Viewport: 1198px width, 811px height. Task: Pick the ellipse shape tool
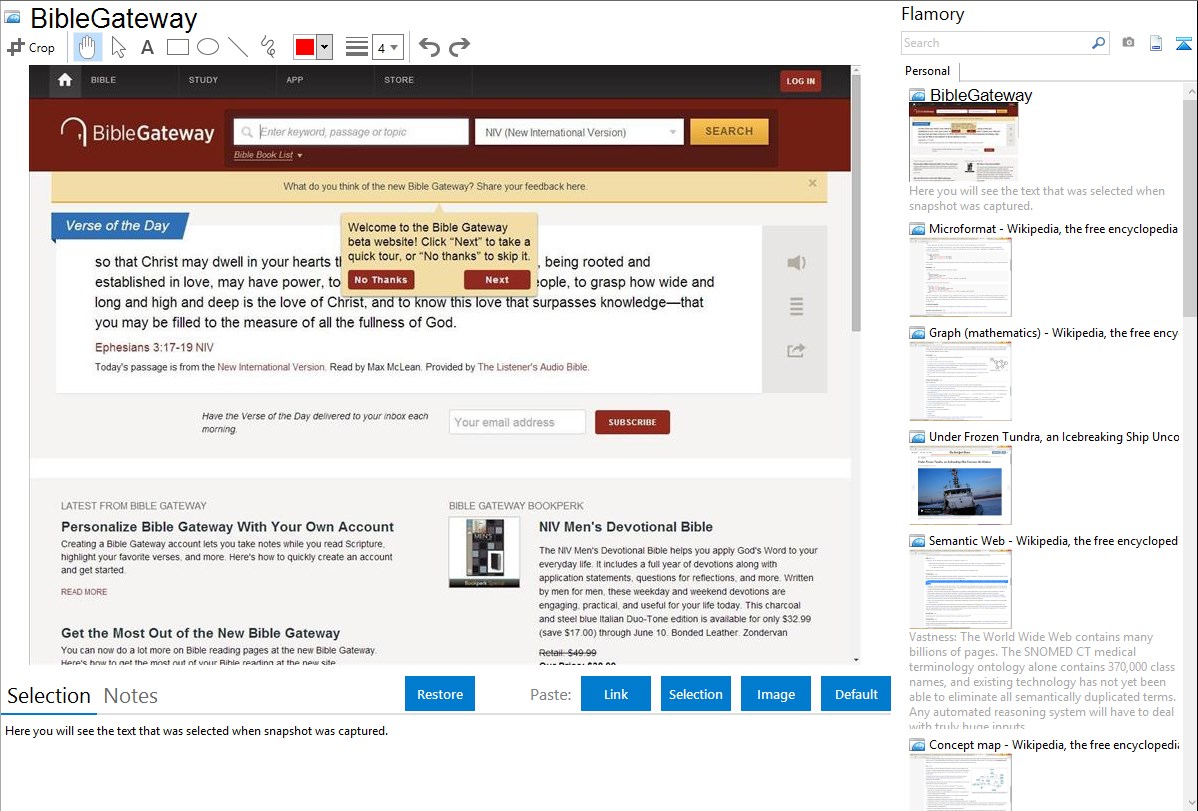(208, 47)
